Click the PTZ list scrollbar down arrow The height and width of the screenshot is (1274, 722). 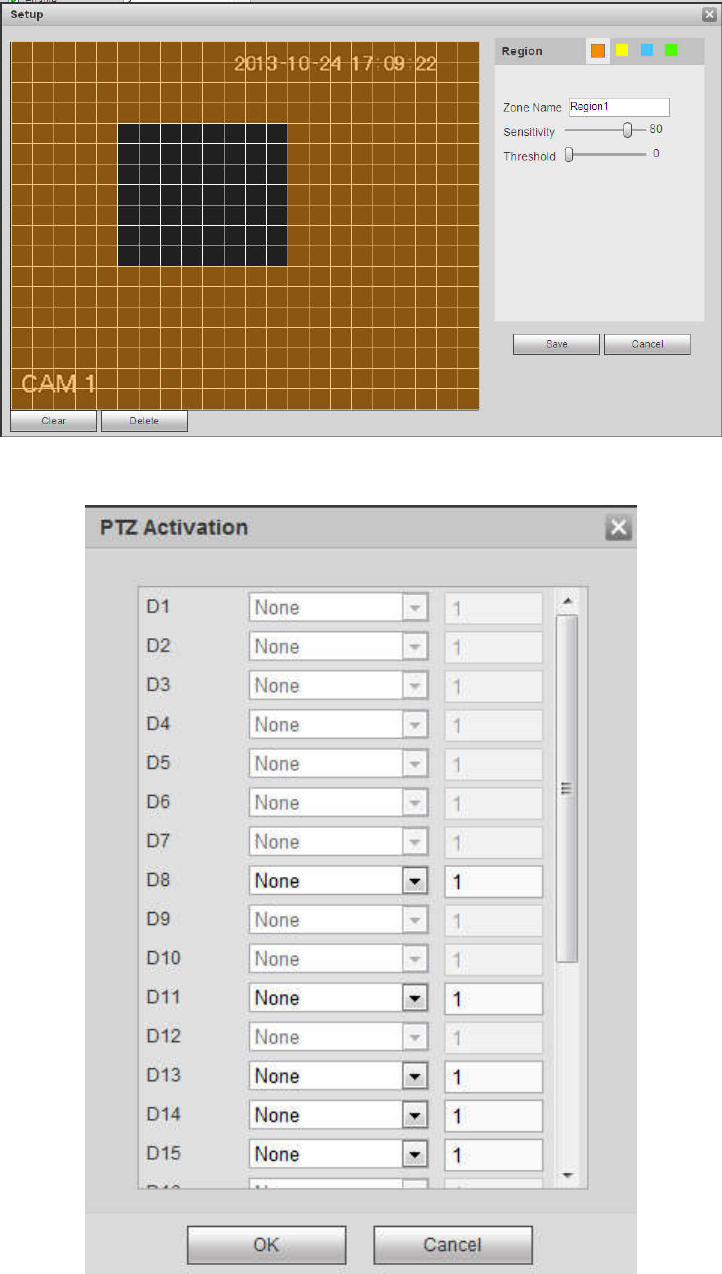(567, 1175)
